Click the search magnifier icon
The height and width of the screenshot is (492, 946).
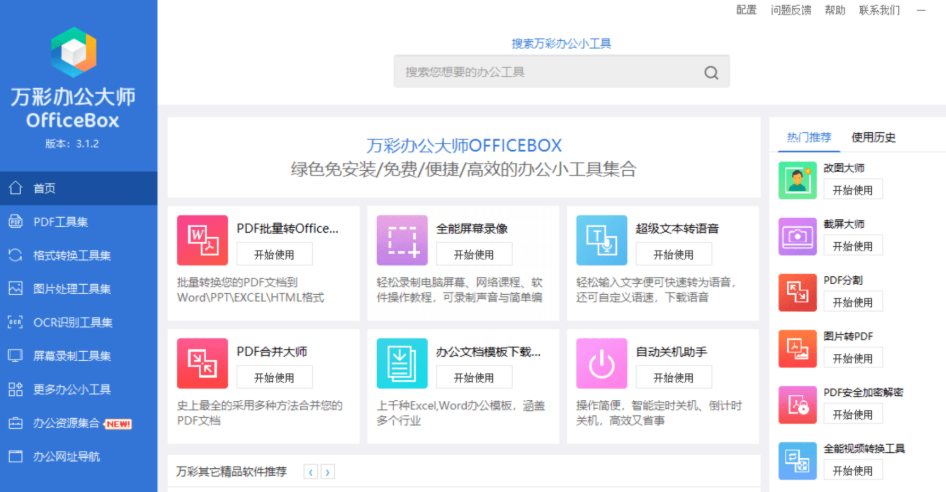711,72
